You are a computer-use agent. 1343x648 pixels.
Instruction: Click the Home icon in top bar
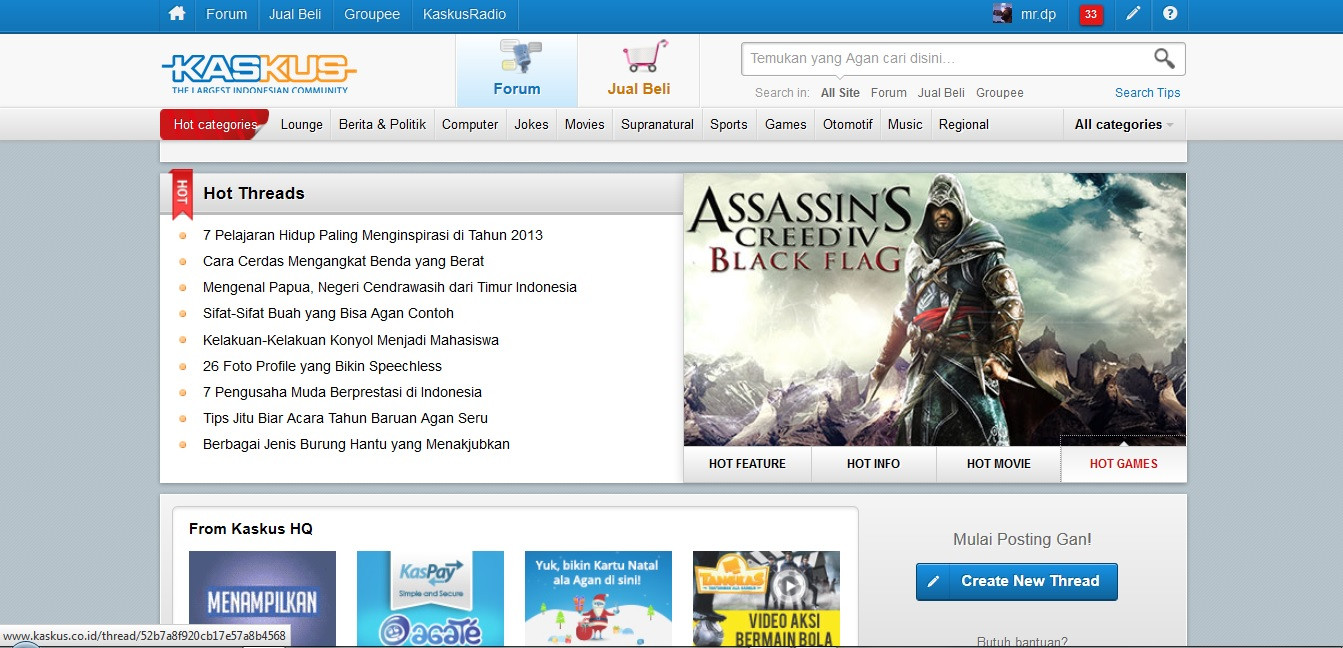pos(177,14)
